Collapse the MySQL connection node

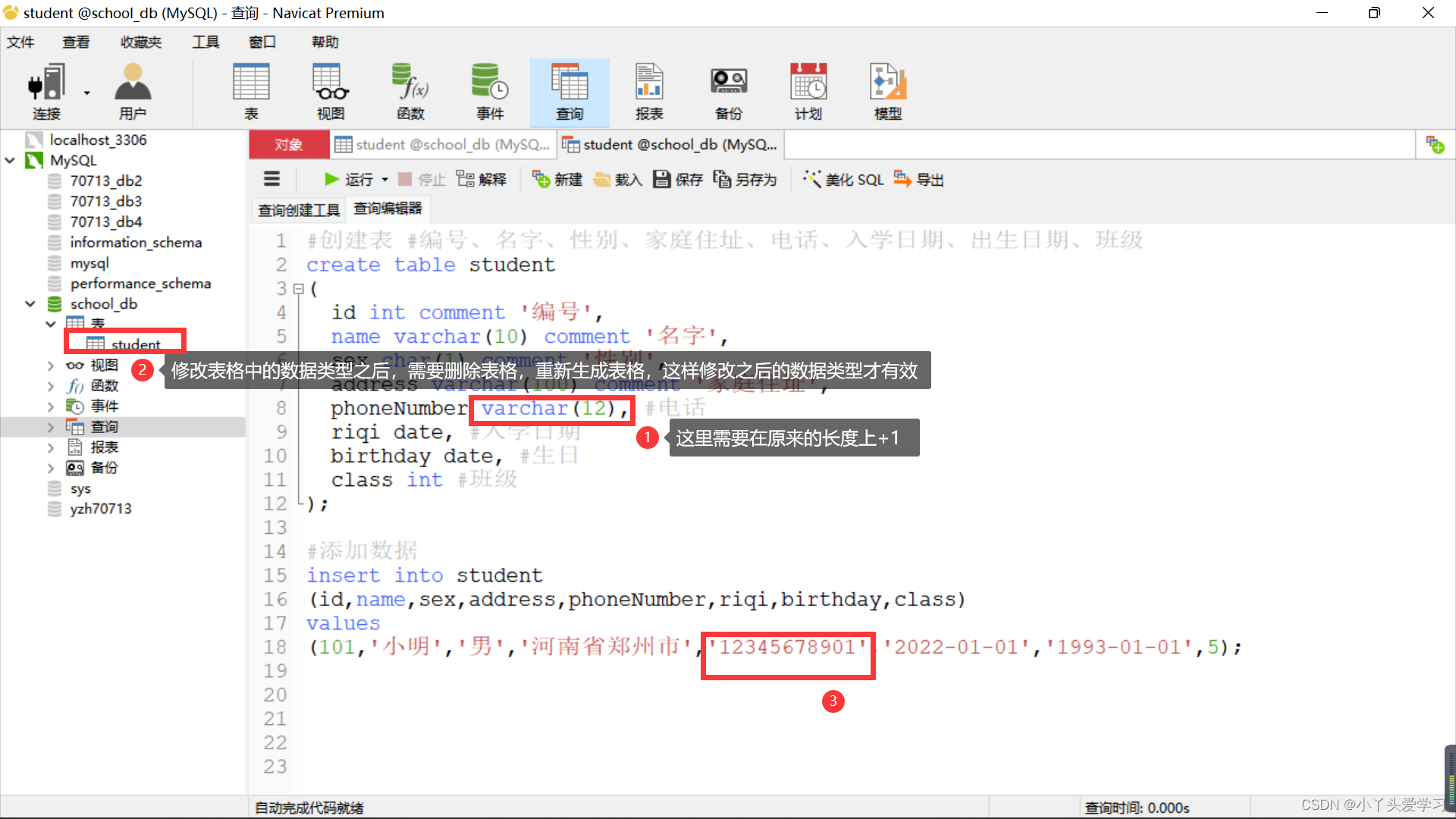point(11,161)
